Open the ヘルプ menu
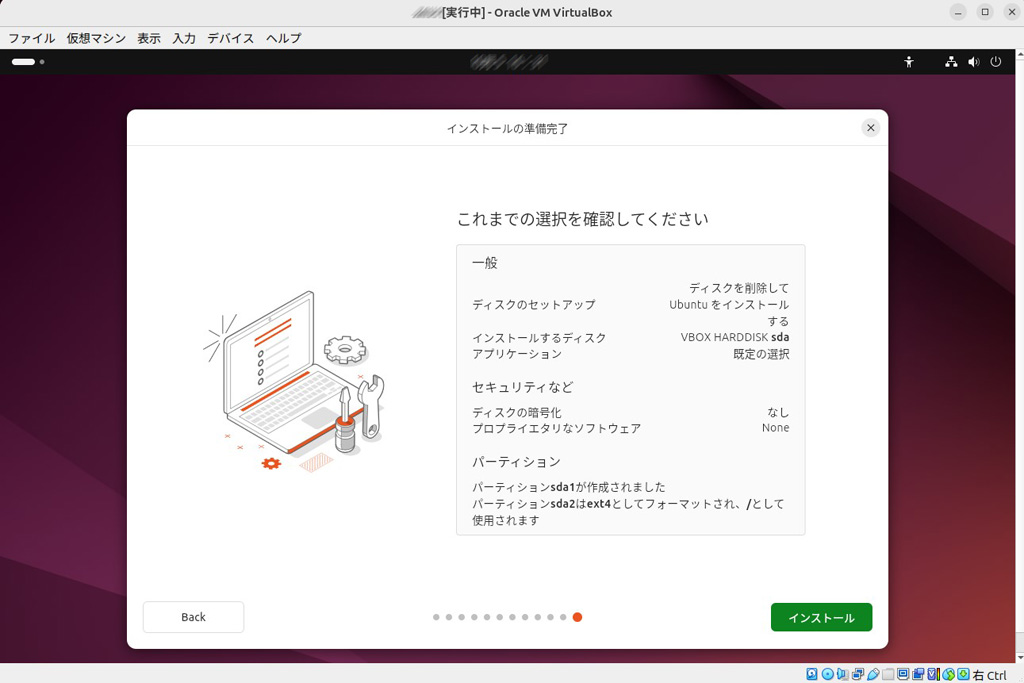This screenshot has height=683, width=1024. (283, 38)
